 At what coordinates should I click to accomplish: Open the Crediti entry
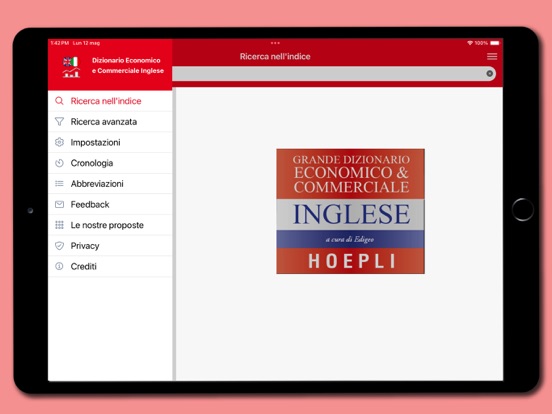(x=110, y=266)
